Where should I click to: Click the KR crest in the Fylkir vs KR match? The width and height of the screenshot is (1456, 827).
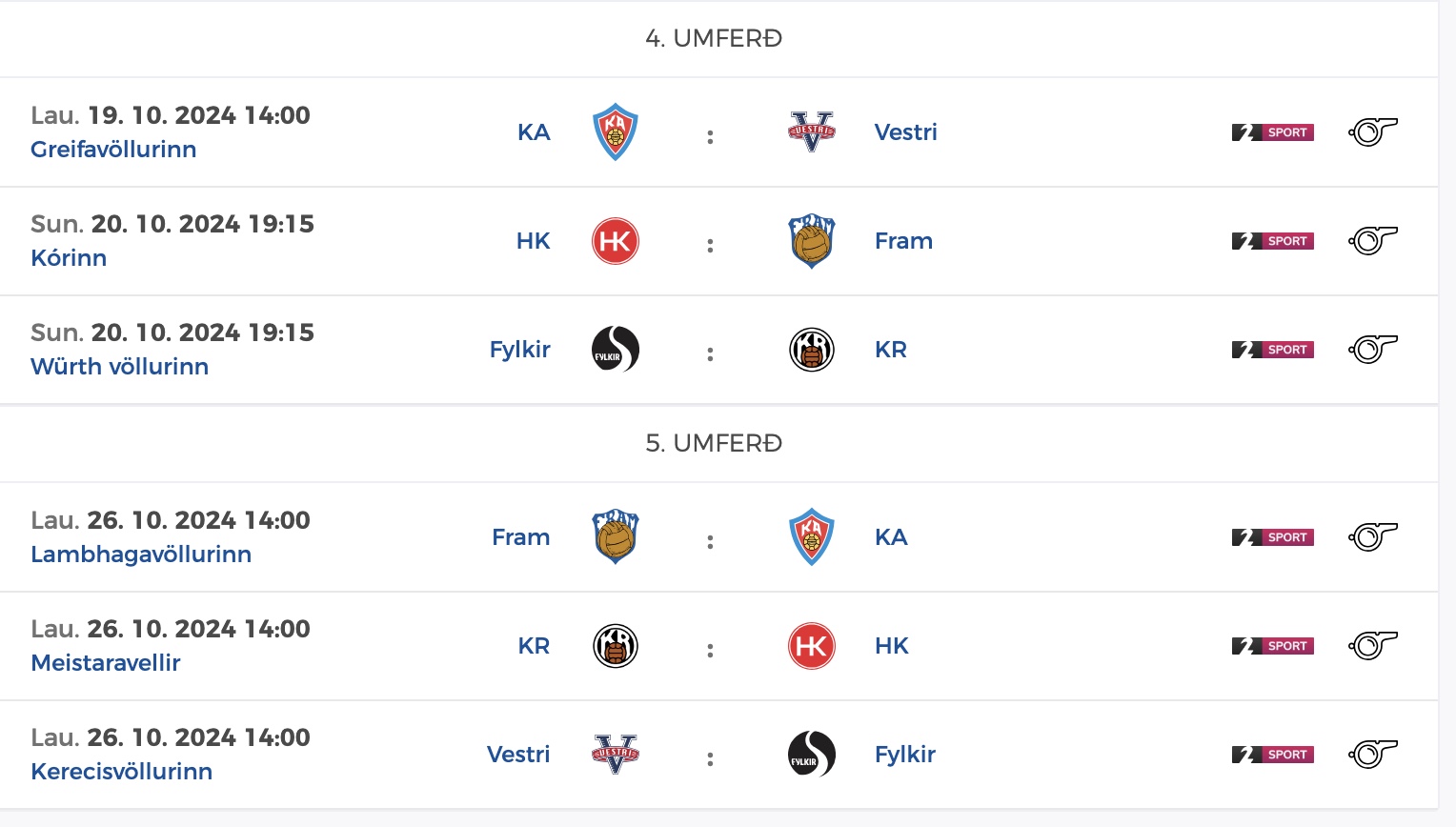pyautogui.click(x=812, y=350)
